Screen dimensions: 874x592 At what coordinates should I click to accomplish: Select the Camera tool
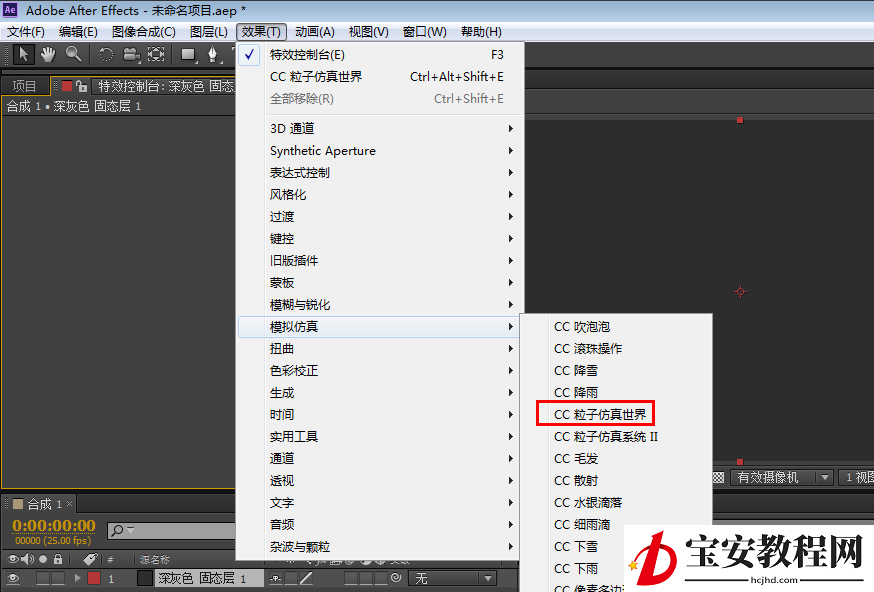point(132,55)
